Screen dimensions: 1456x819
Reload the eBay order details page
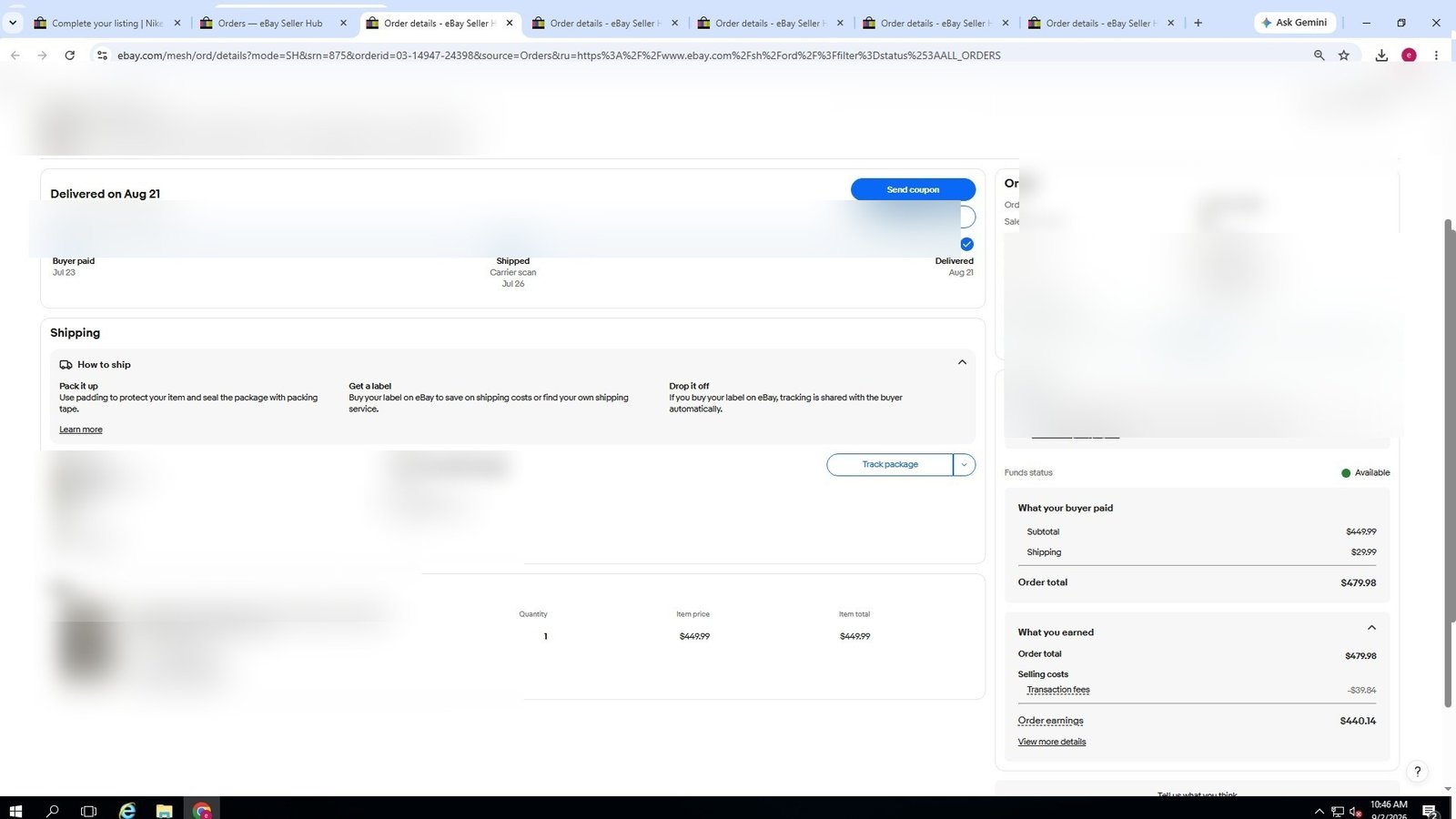(x=69, y=56)
